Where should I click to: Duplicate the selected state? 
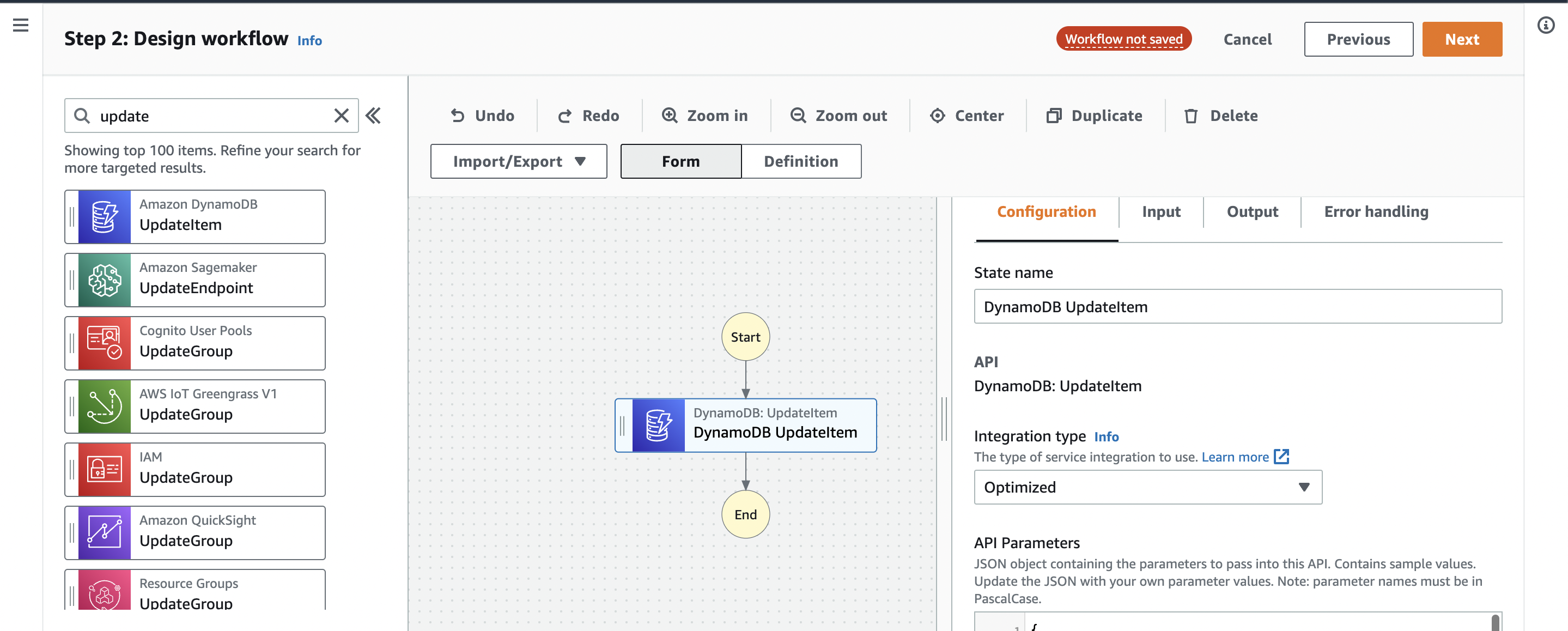(x=1095, y=116)
